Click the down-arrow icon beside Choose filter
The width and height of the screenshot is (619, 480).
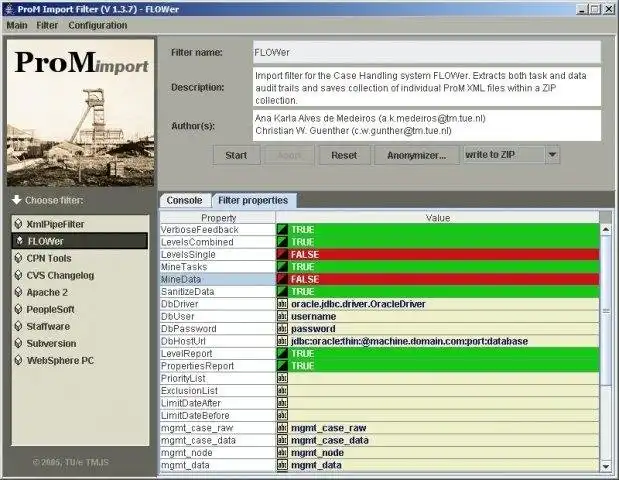(16, 200)
